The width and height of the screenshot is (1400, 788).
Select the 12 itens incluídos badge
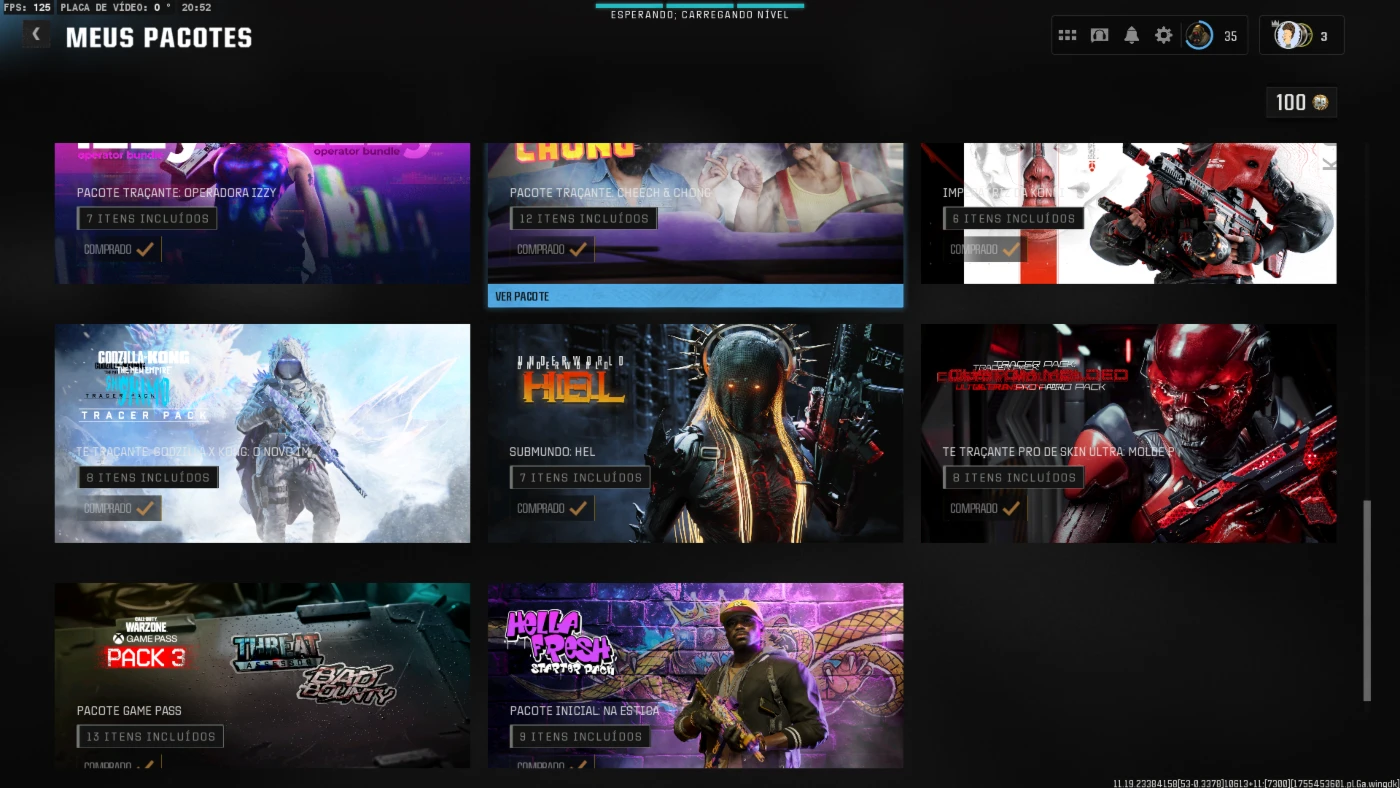point(583,218)
